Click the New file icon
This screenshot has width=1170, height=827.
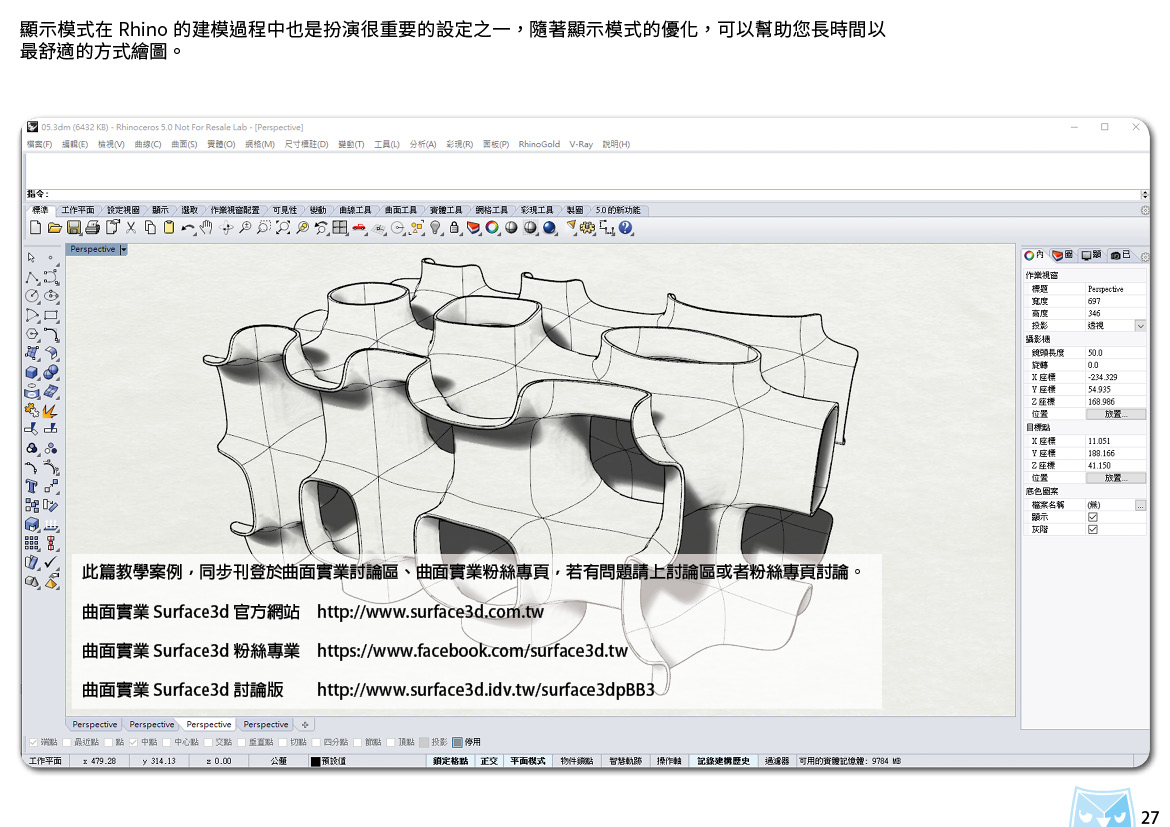[x=35, y=228]
